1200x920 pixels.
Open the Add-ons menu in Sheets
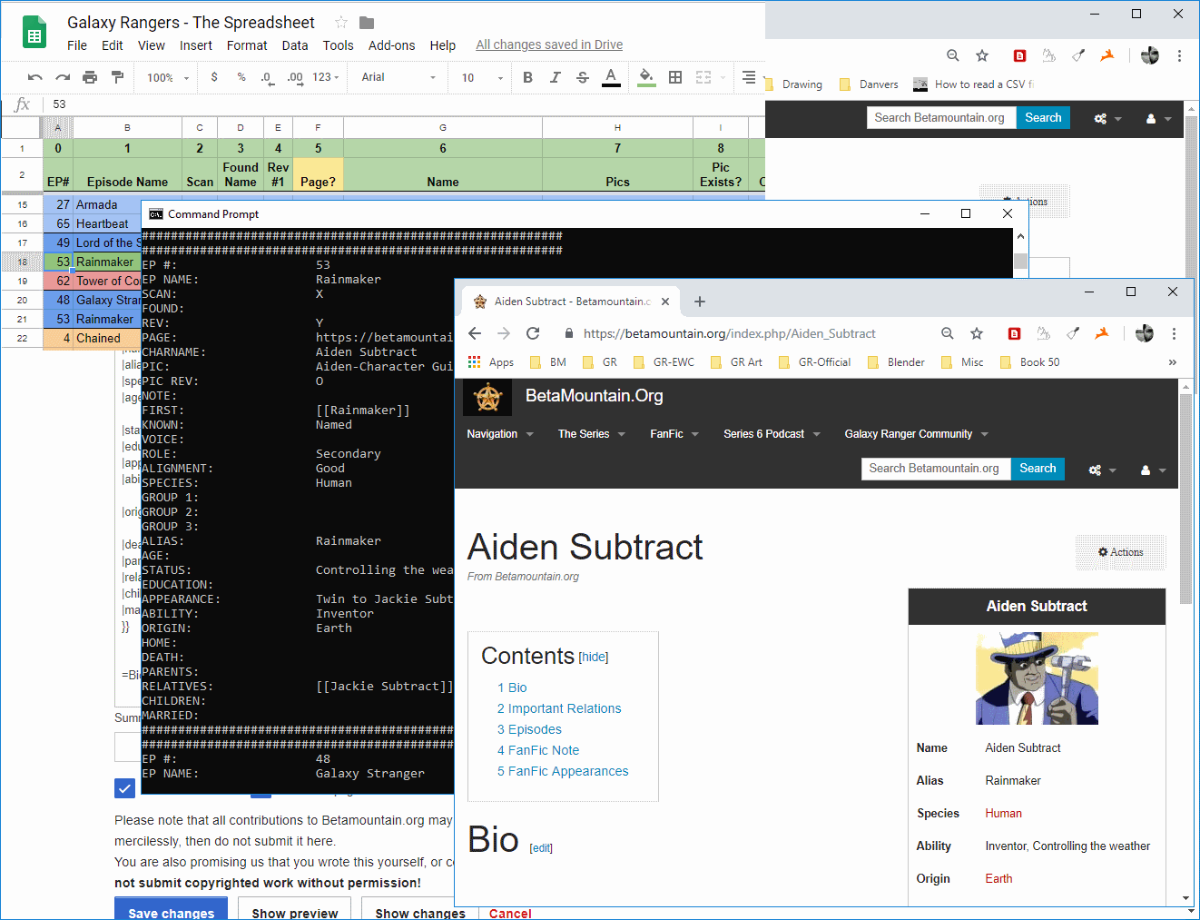392,45
